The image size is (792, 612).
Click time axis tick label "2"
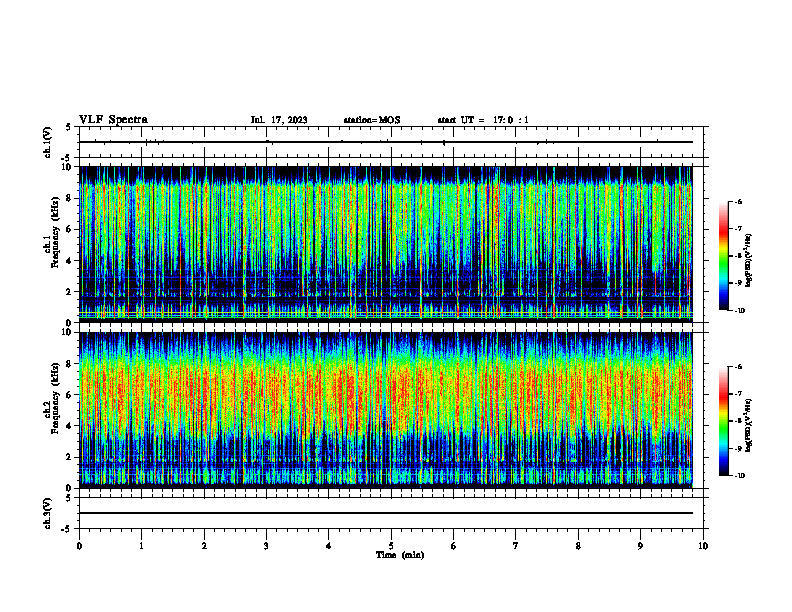[x=204, y=546]
